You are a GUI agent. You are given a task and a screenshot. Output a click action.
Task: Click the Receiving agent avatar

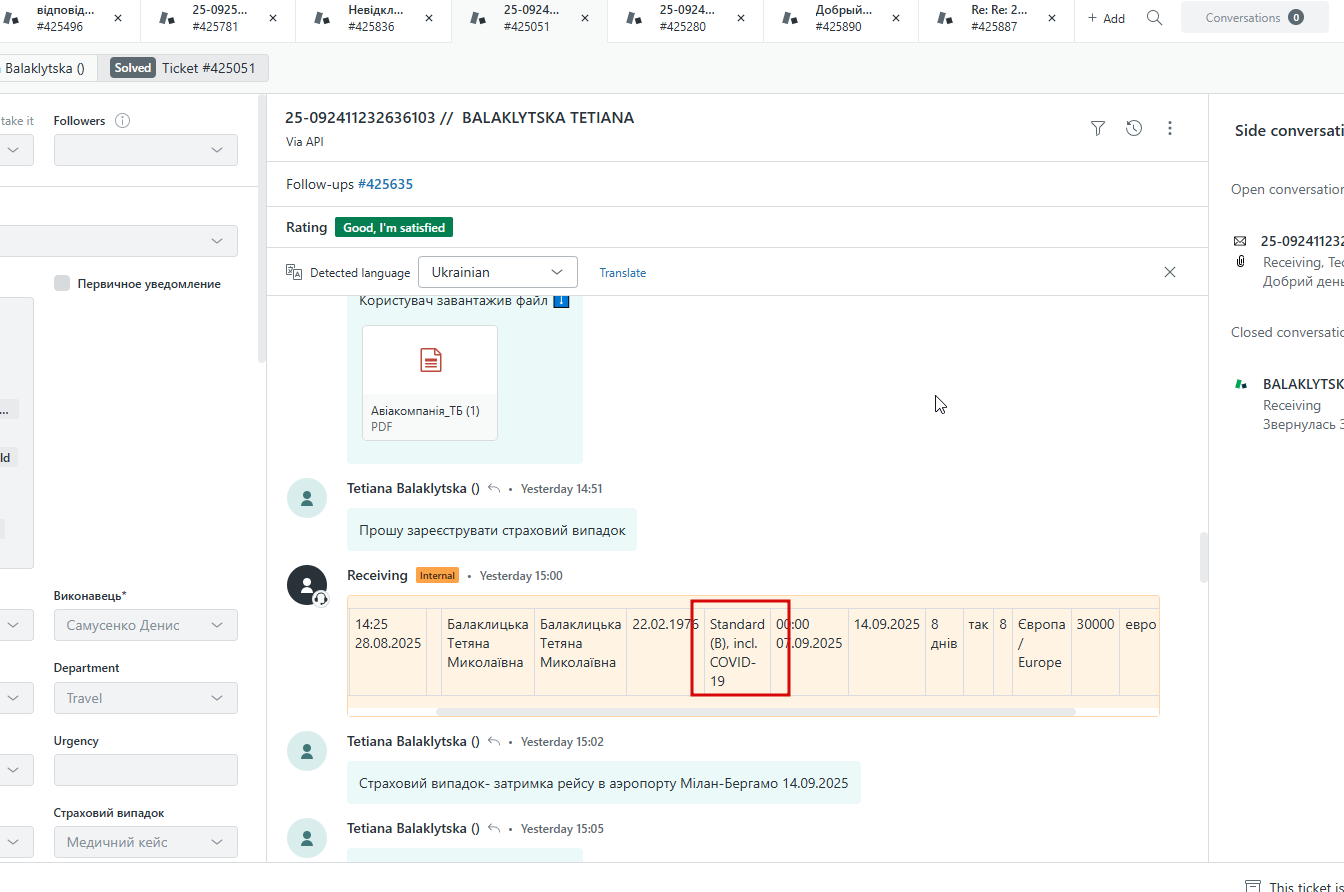307,585
